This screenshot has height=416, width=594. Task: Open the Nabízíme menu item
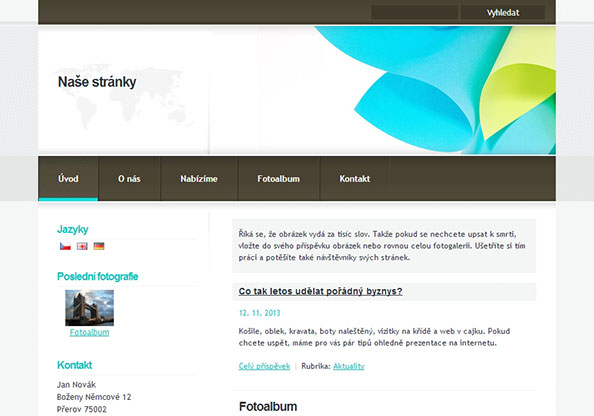point(199,178)
